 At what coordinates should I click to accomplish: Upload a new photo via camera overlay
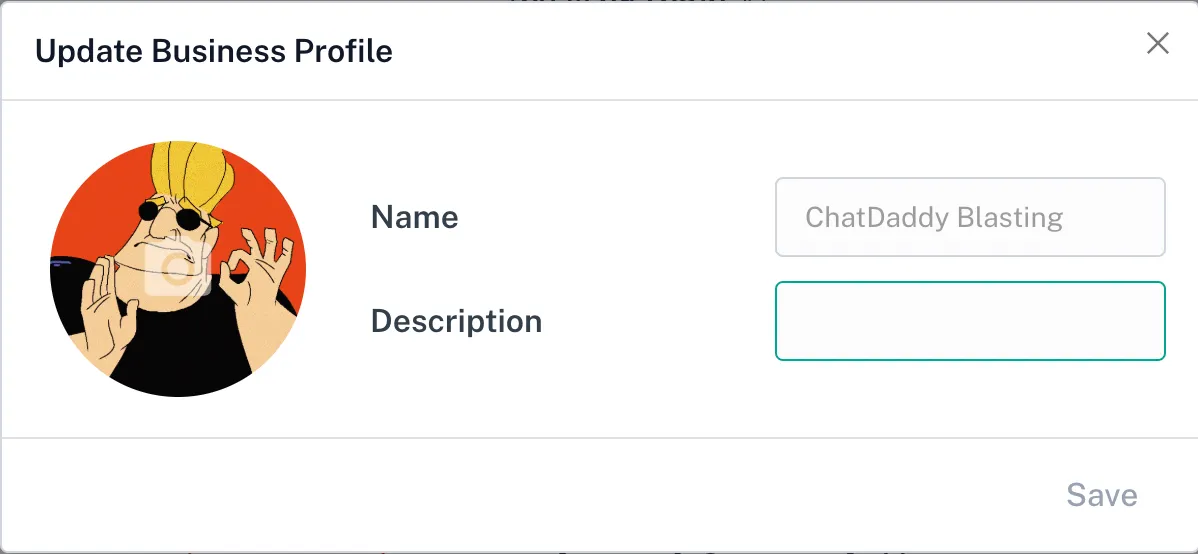point(178,270)
